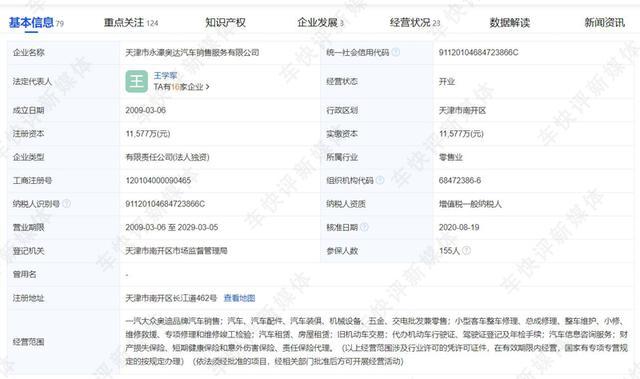Click the founding date 2009-03-06
Screen dimensions: 640x379
(x=146, y=110)
